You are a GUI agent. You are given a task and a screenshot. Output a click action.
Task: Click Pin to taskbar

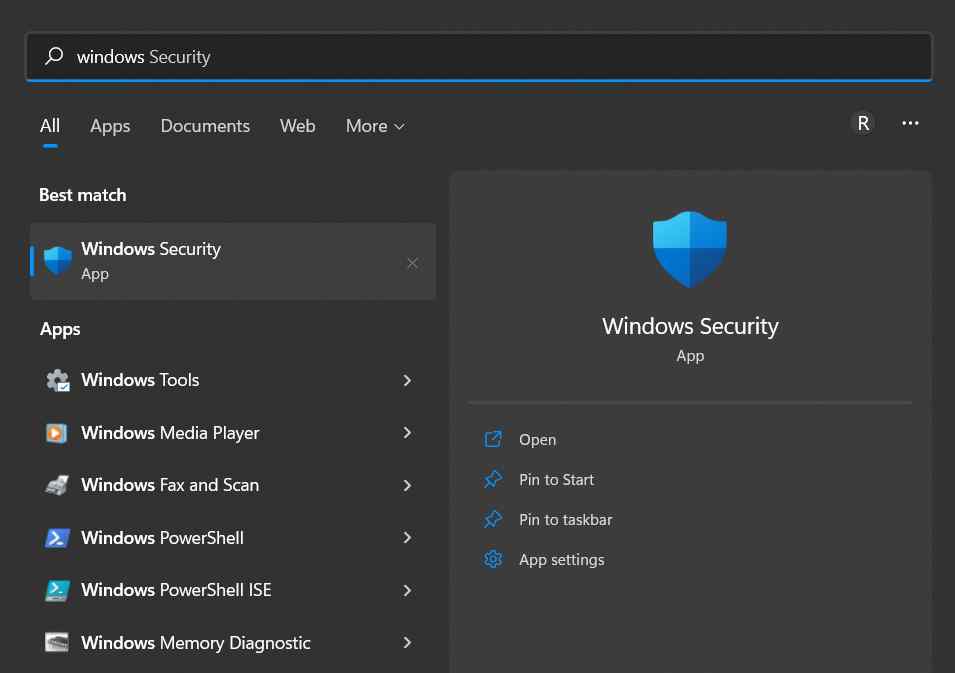coord(565,520)
